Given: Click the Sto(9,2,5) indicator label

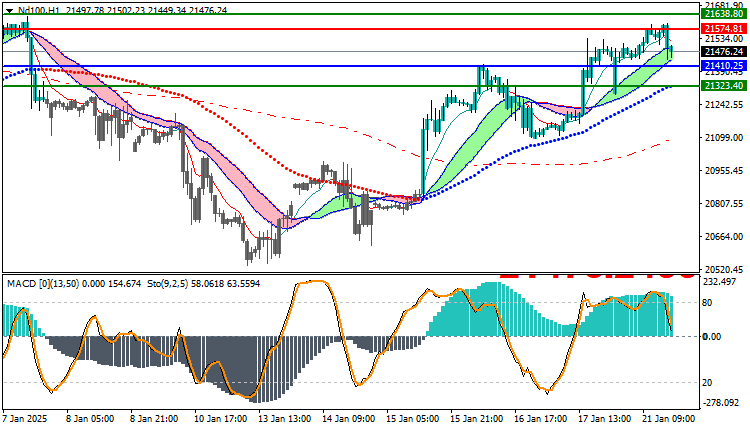Looking at the screenshot, I should pos(167,284).
